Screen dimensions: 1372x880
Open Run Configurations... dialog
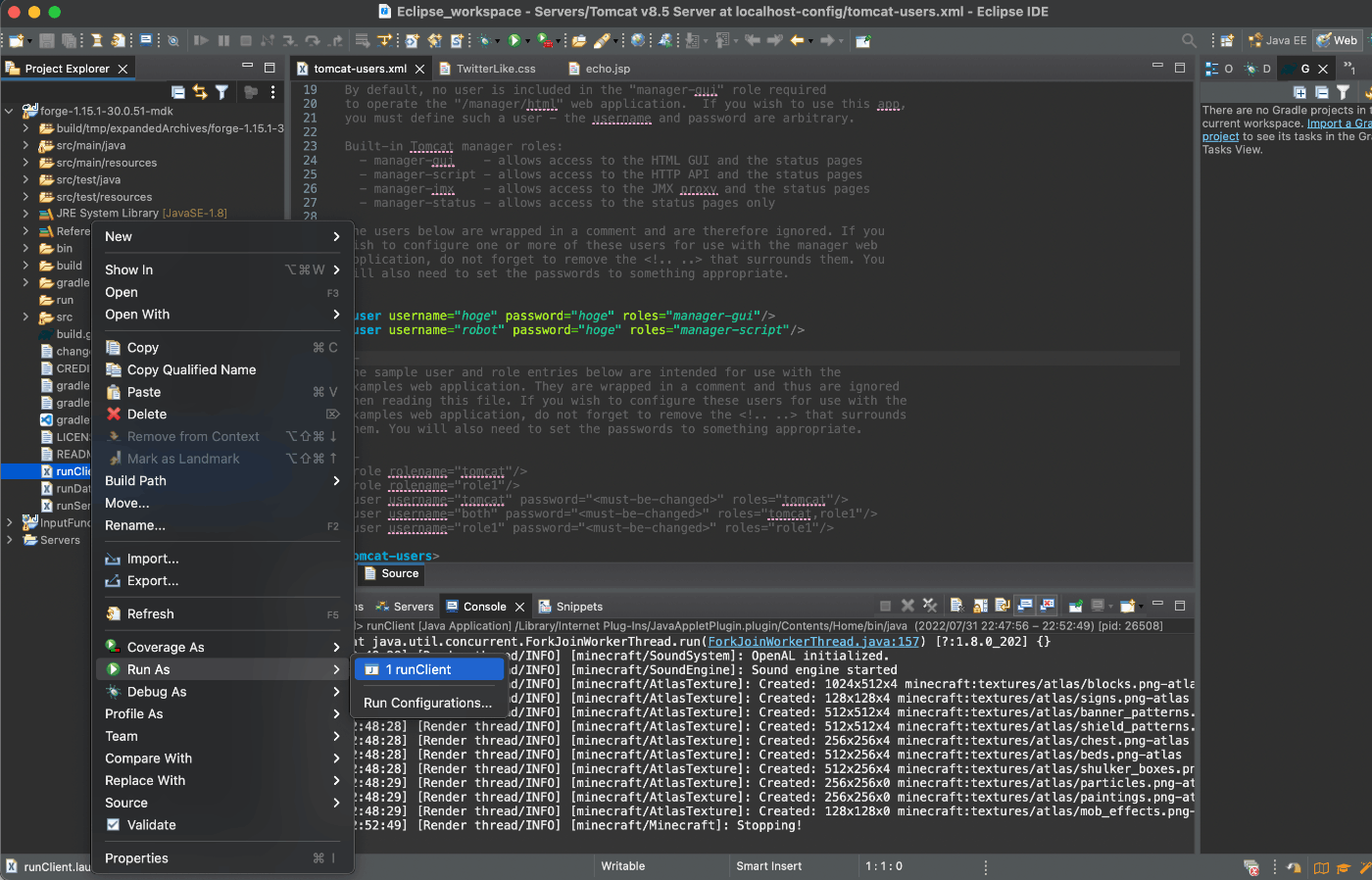coord(429,703)
